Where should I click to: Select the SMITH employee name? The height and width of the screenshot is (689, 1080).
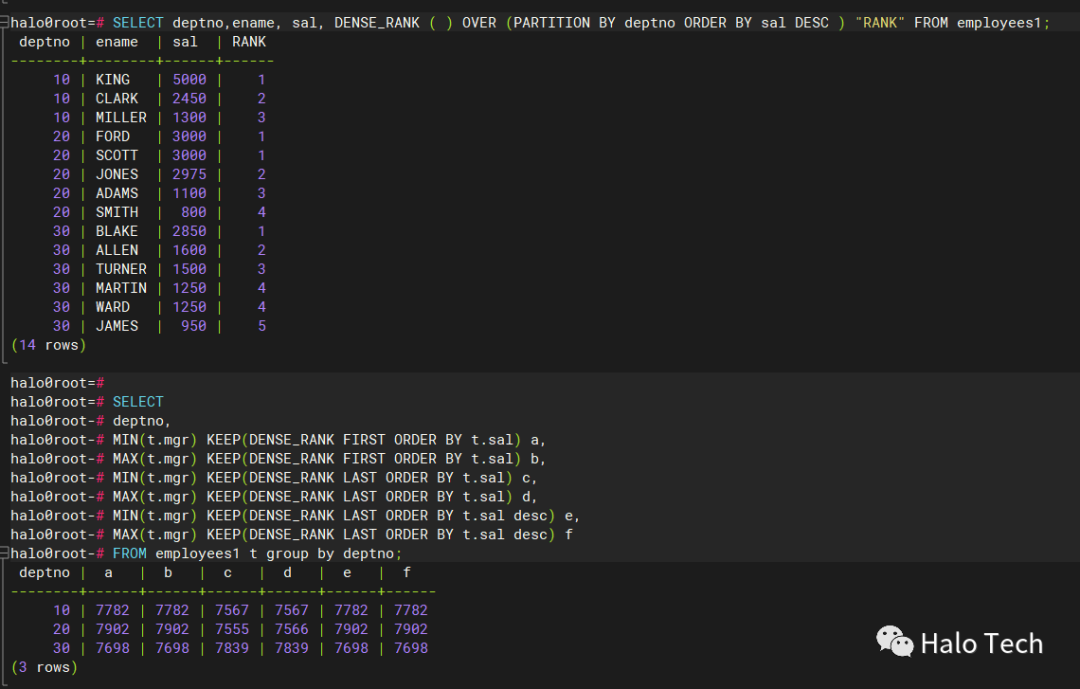[116, 212]
